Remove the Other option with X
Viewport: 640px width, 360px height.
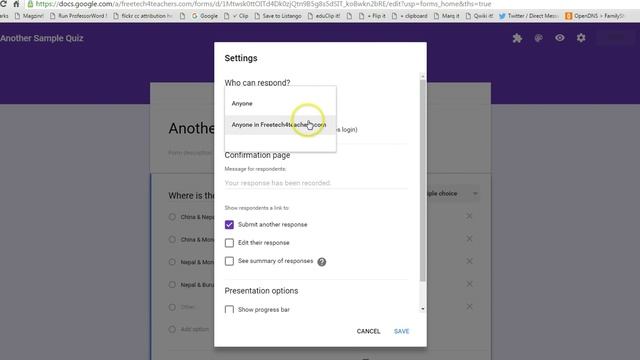tap(469, 307)
